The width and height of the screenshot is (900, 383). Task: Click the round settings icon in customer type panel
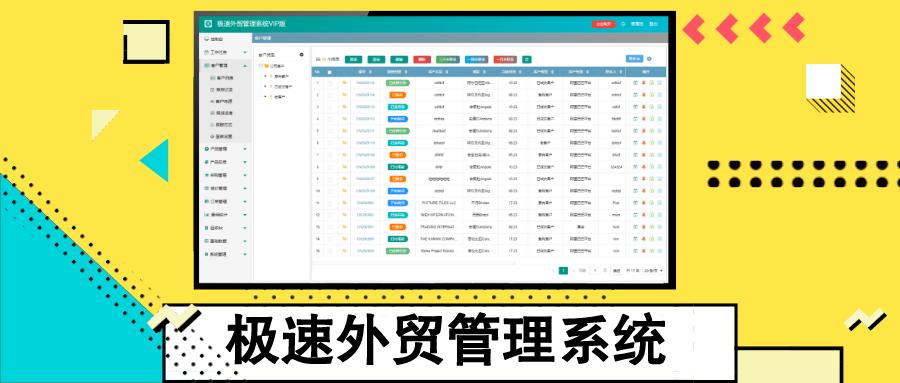(302, 55)
